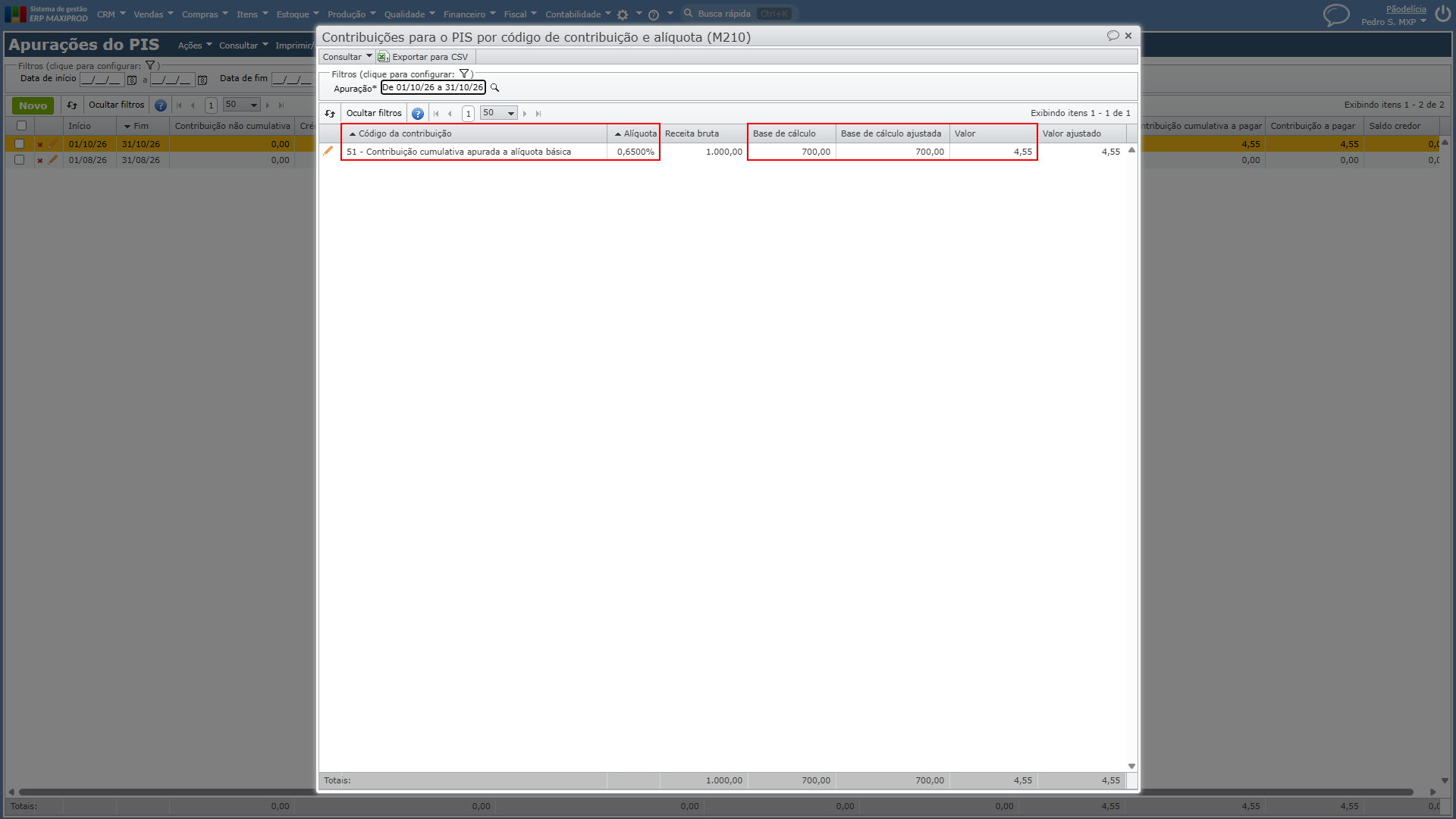Screen dimensions: 1456x819
Task: Click the power logout icon at top right
Action: click(x=1442, y=14)
